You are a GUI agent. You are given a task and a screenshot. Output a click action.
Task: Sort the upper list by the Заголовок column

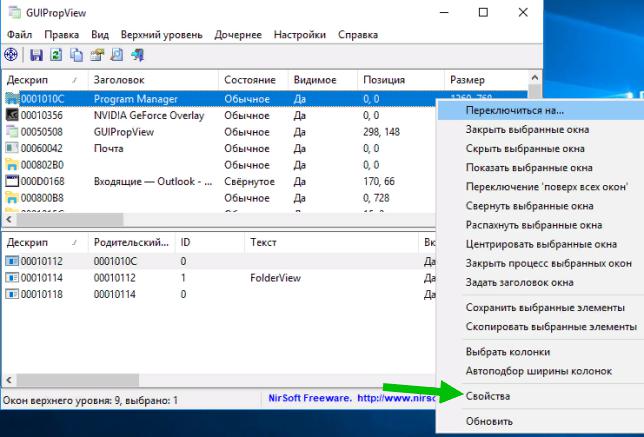pyautogui.click(x=153, y=80)
